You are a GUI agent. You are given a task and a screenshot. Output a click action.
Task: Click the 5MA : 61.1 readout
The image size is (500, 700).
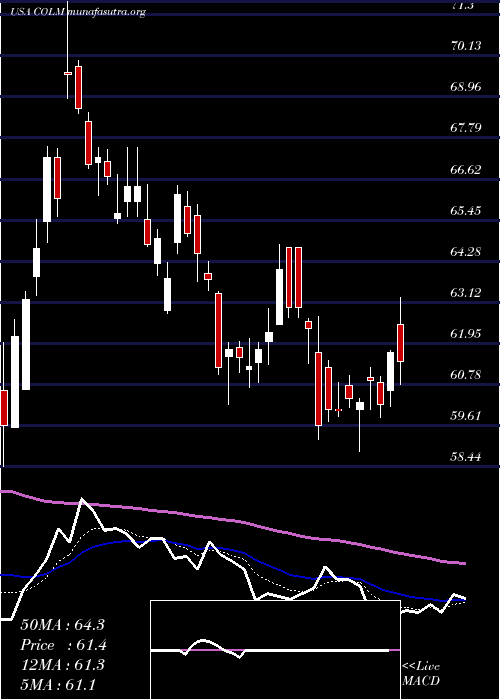point(58,684)
